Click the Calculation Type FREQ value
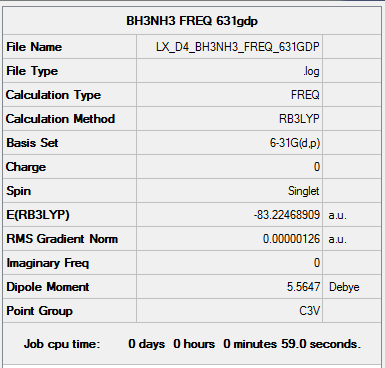Viewport: 385px width, 368px height. point(305,95)
